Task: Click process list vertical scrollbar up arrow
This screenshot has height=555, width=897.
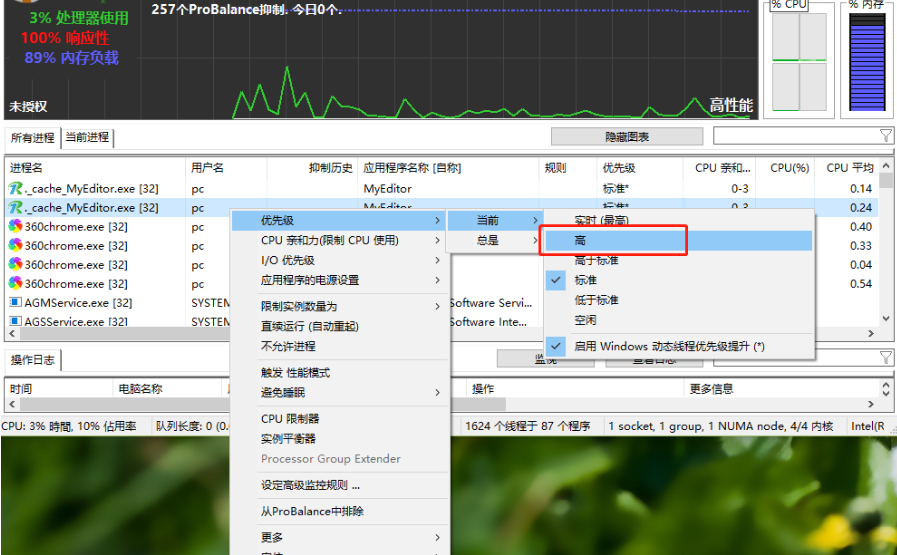Action: click(x=886, y=165)
